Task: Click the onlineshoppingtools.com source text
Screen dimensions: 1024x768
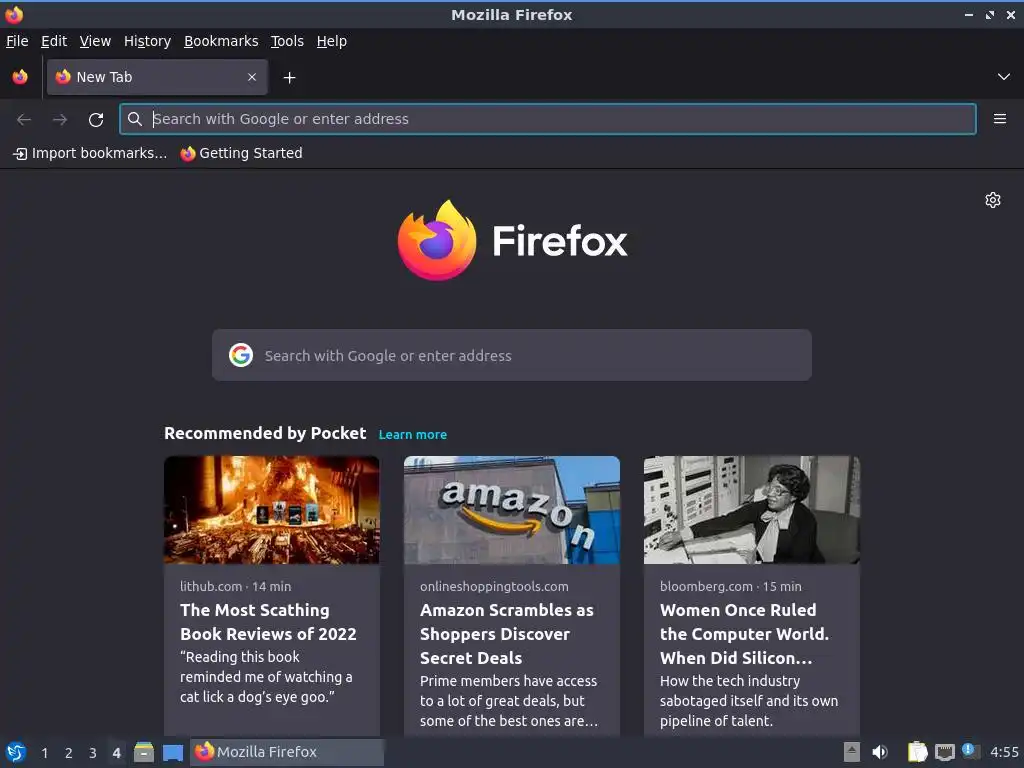Action: point(494,586)
